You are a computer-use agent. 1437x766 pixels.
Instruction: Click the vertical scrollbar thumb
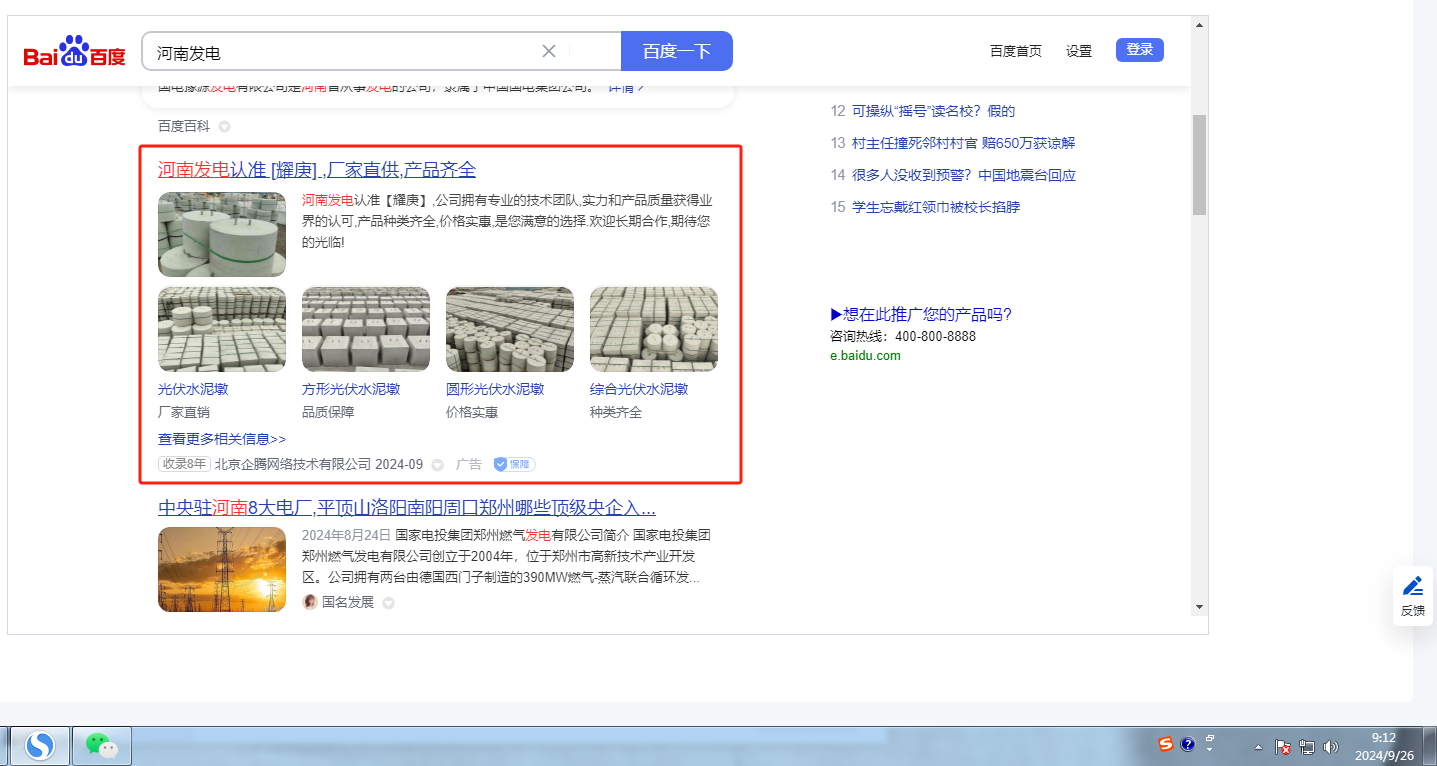coord(1199,165)
